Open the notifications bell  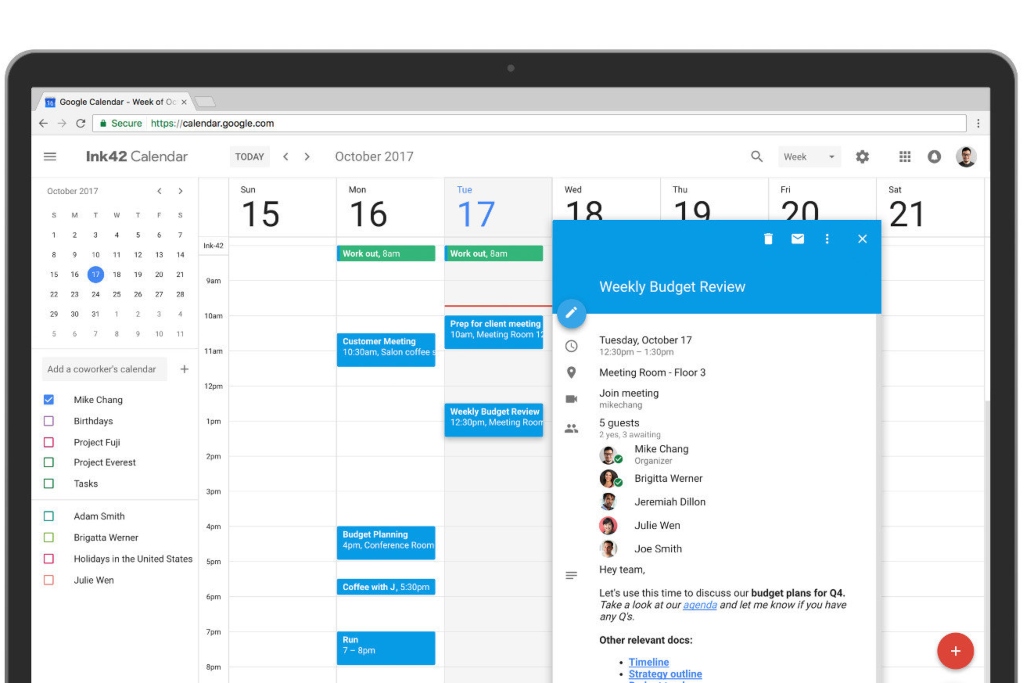(x=935, y=157)
